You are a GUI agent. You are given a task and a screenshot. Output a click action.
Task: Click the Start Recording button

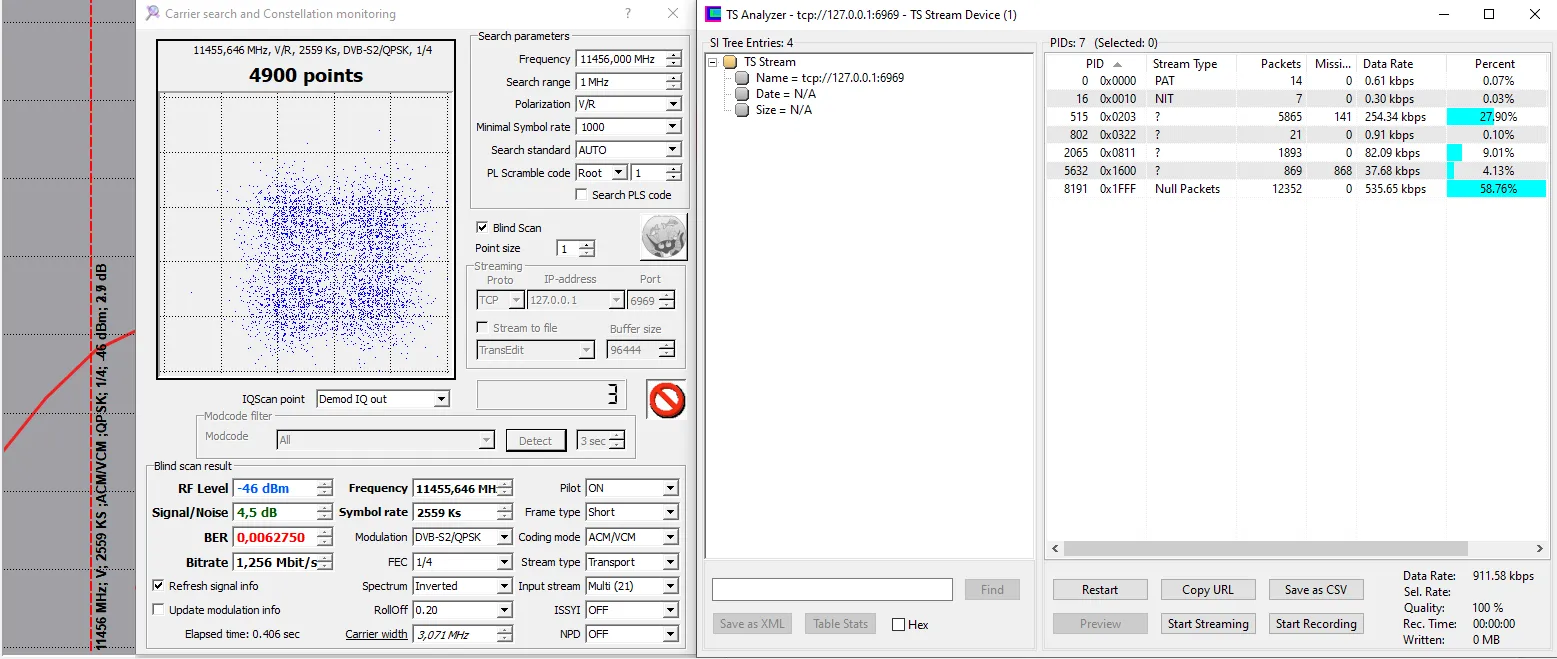[1316, 624]
